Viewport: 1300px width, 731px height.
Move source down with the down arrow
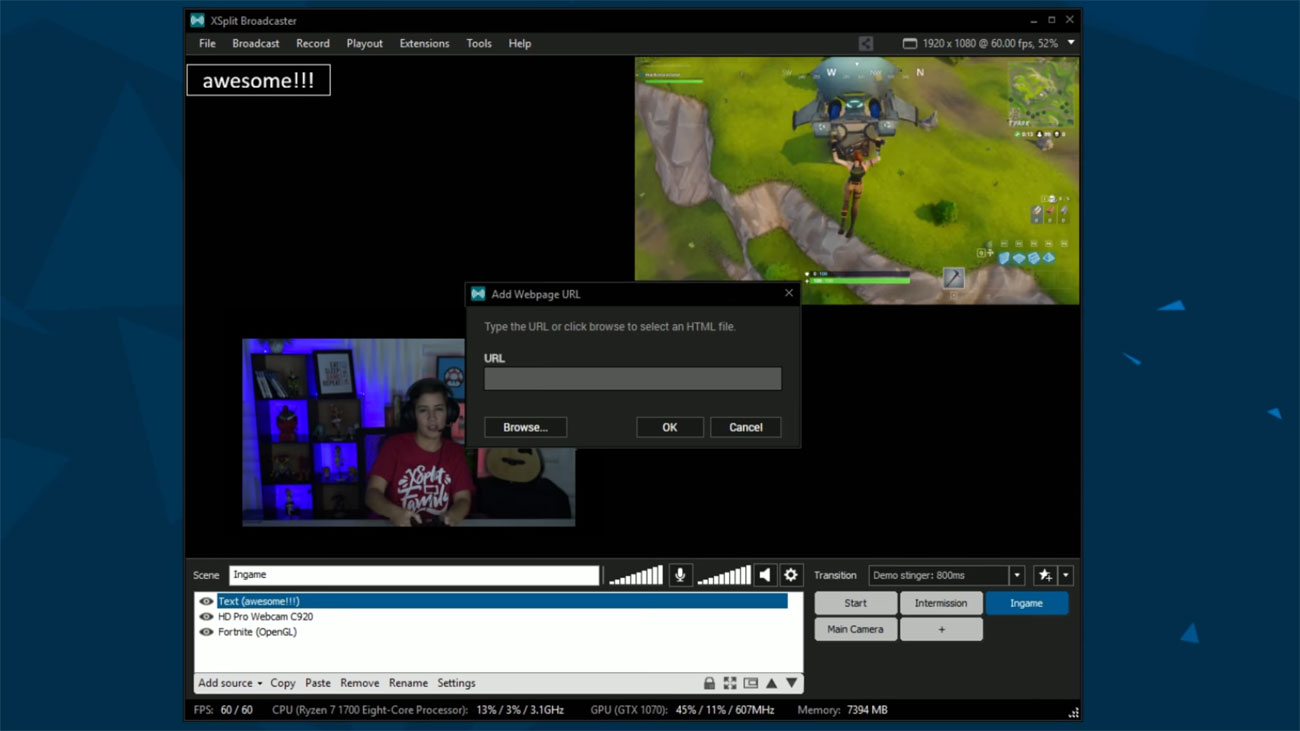point(792,683)
